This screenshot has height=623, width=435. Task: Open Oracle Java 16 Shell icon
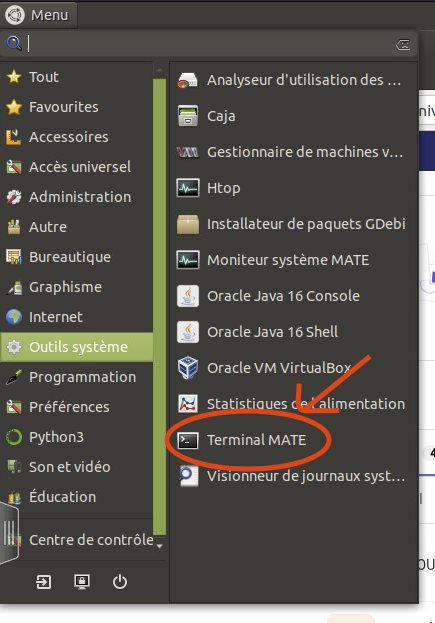coord(188,332)
